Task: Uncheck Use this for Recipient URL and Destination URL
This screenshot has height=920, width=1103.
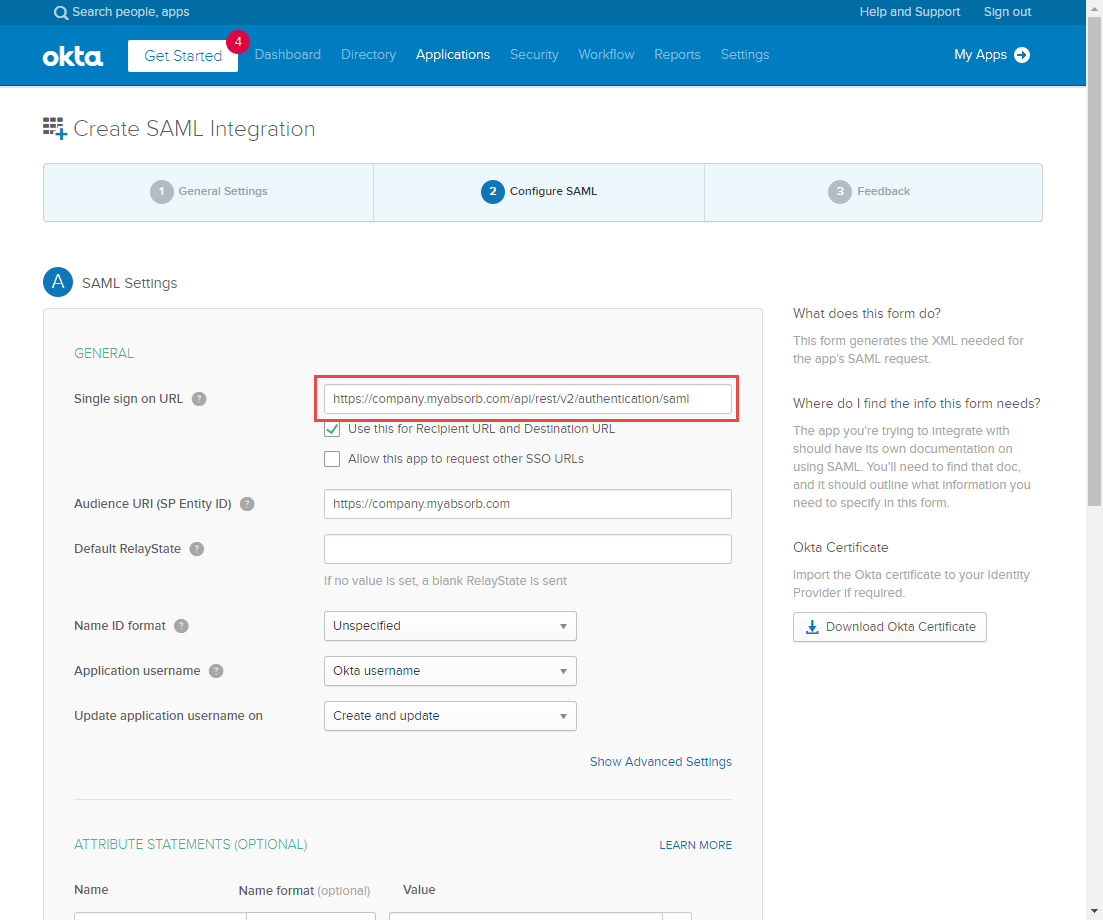Action: pyautogui.click(x=331, y=430)
